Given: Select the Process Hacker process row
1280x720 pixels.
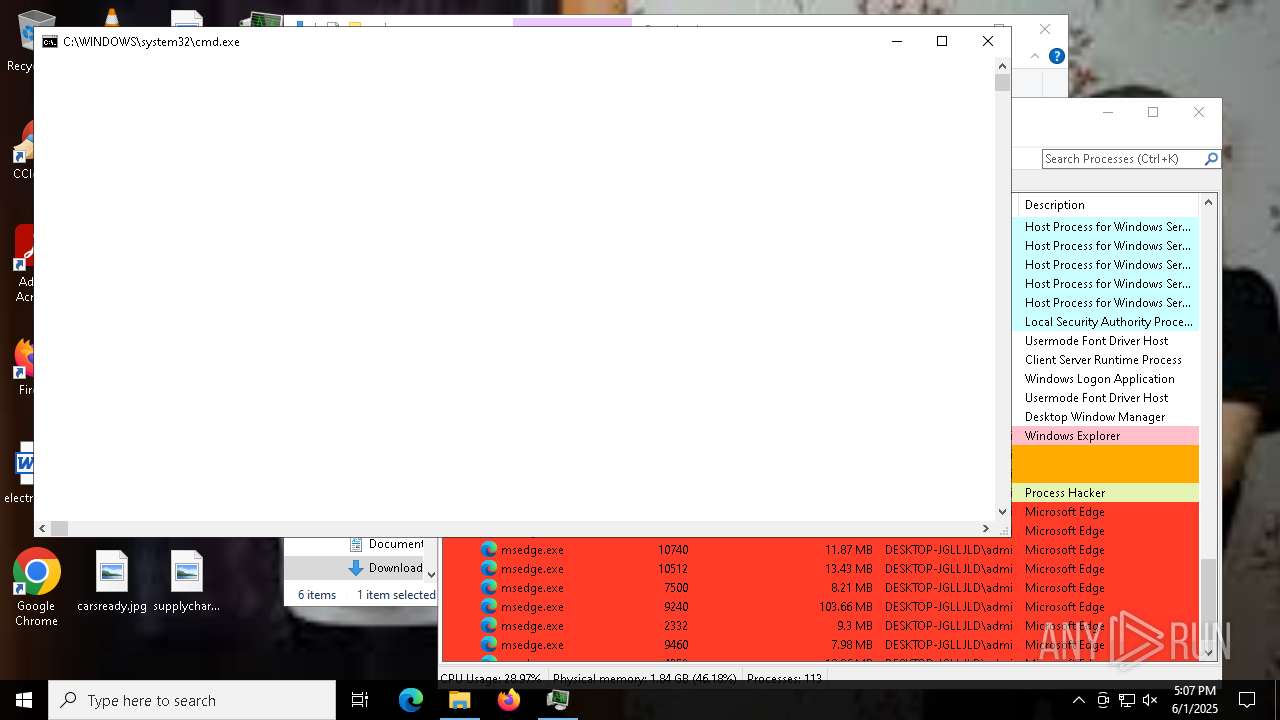Looking at the screenshot, I should pyautogui.click(x=1105, y=493).
